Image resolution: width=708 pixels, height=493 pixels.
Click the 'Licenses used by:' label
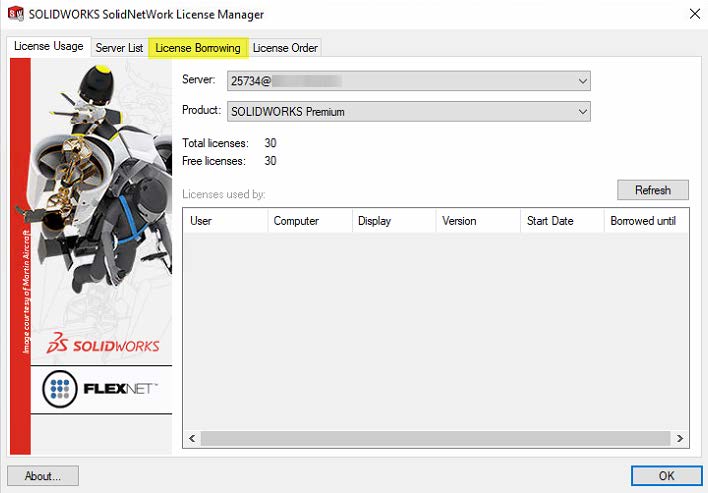coord(224,195)
